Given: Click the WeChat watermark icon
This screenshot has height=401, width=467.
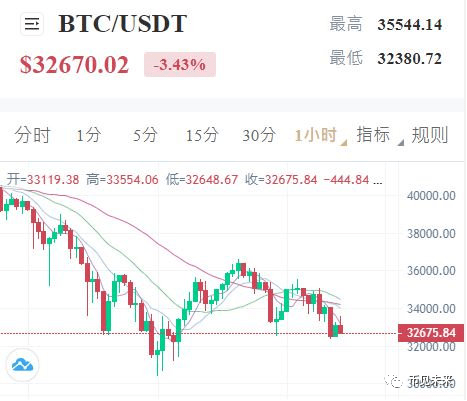Looking at the screenshot, I should [x=395, y=381].
